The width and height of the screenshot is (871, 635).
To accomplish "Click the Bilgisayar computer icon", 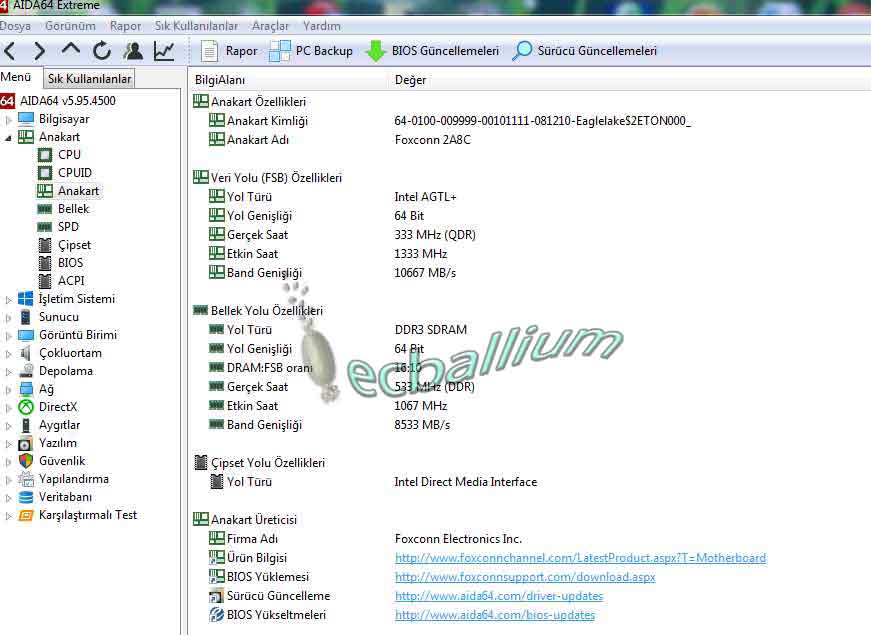I will [x=26, y=119].
